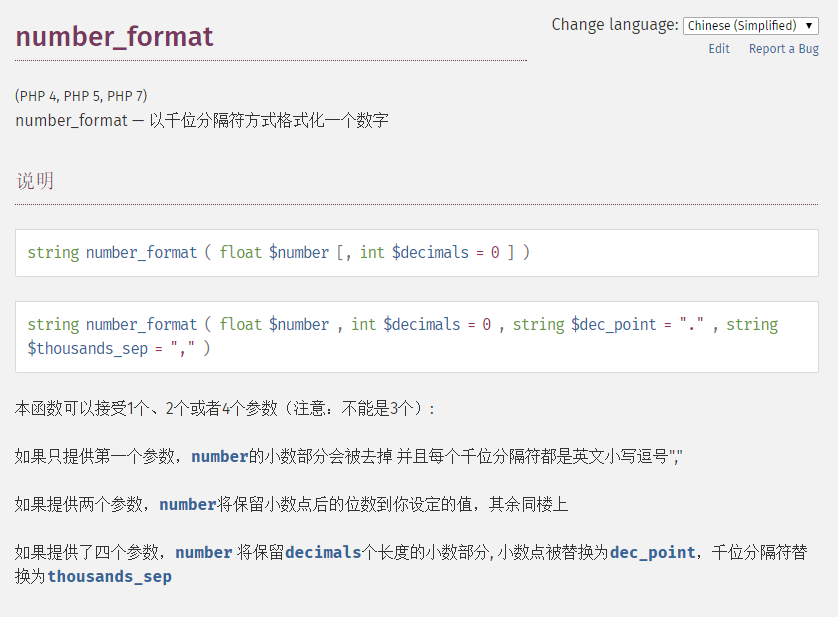Click 'number' in the paragraph starting 如果提供两个参数
838x617 pixels.
(x=188, y=504)
